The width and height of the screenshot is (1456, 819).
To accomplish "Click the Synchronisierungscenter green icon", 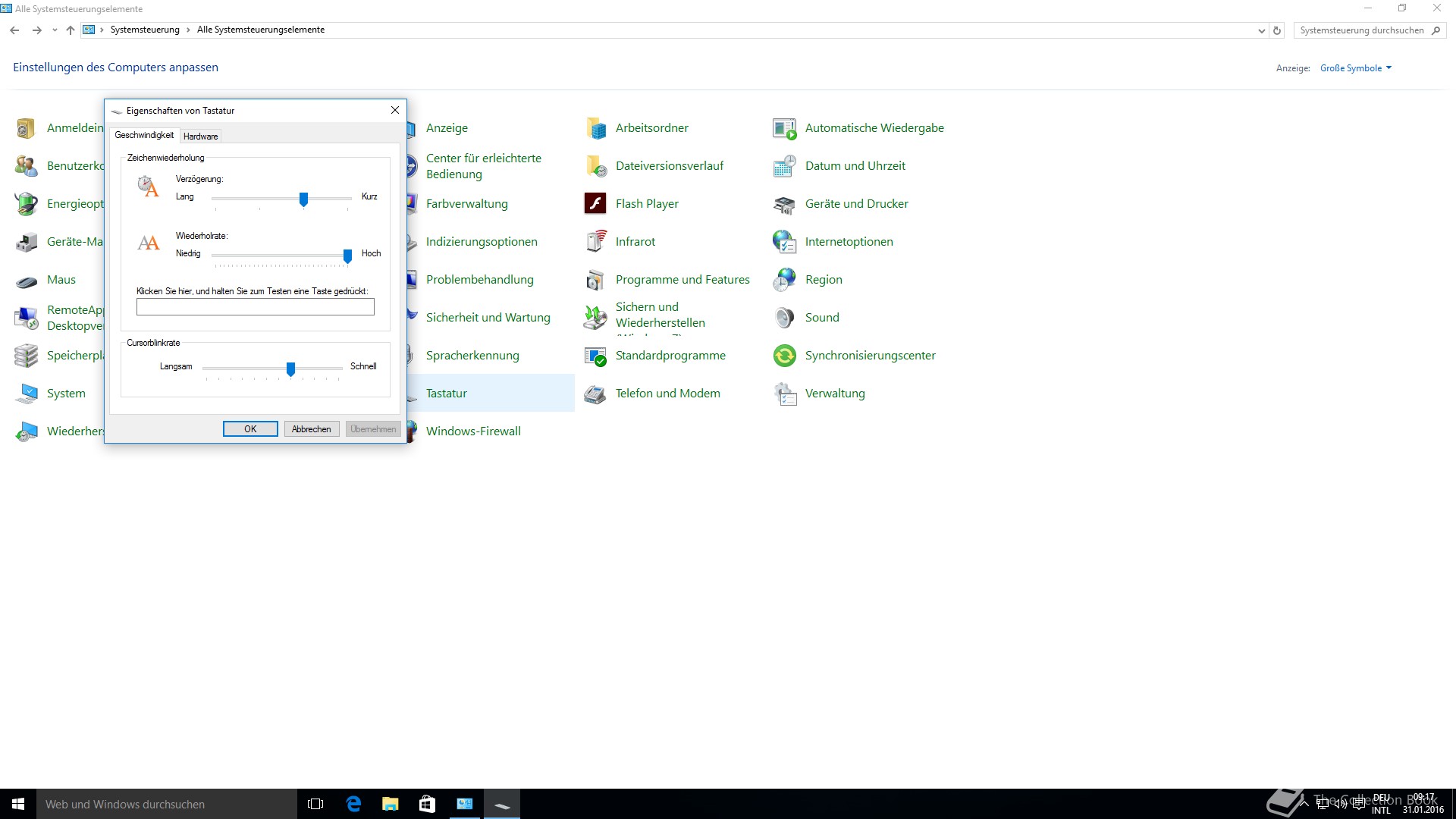I will click(784, 355).
